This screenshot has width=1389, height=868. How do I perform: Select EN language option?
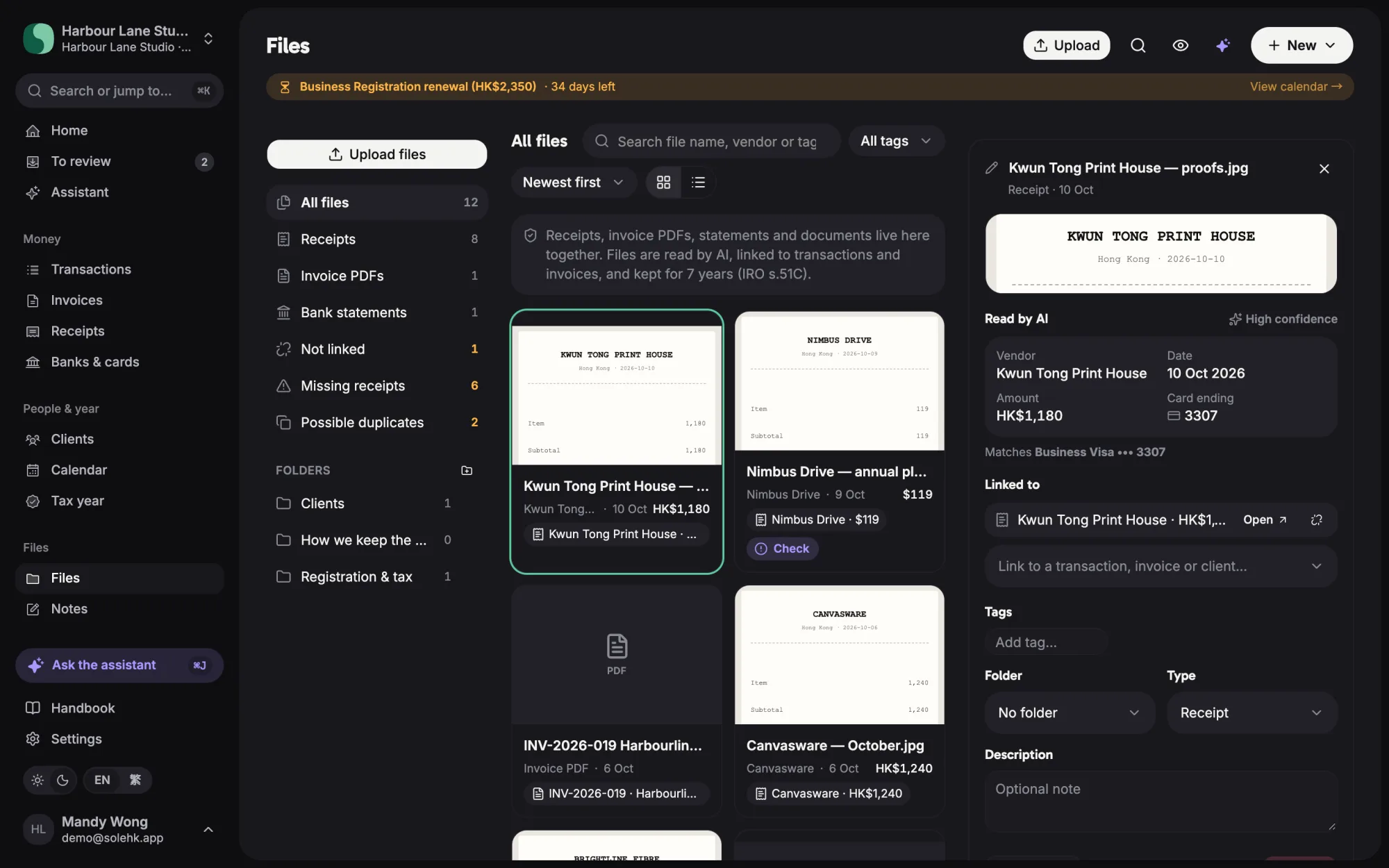pyautogui.click(x=102, y=780)
